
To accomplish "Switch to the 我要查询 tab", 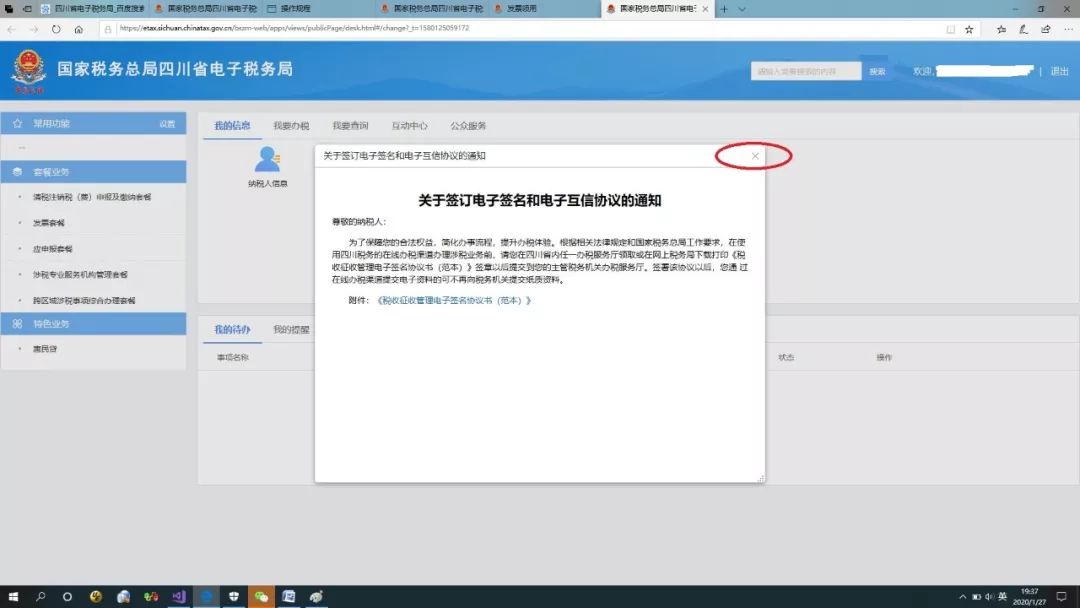I will click(x=350, y=126).
